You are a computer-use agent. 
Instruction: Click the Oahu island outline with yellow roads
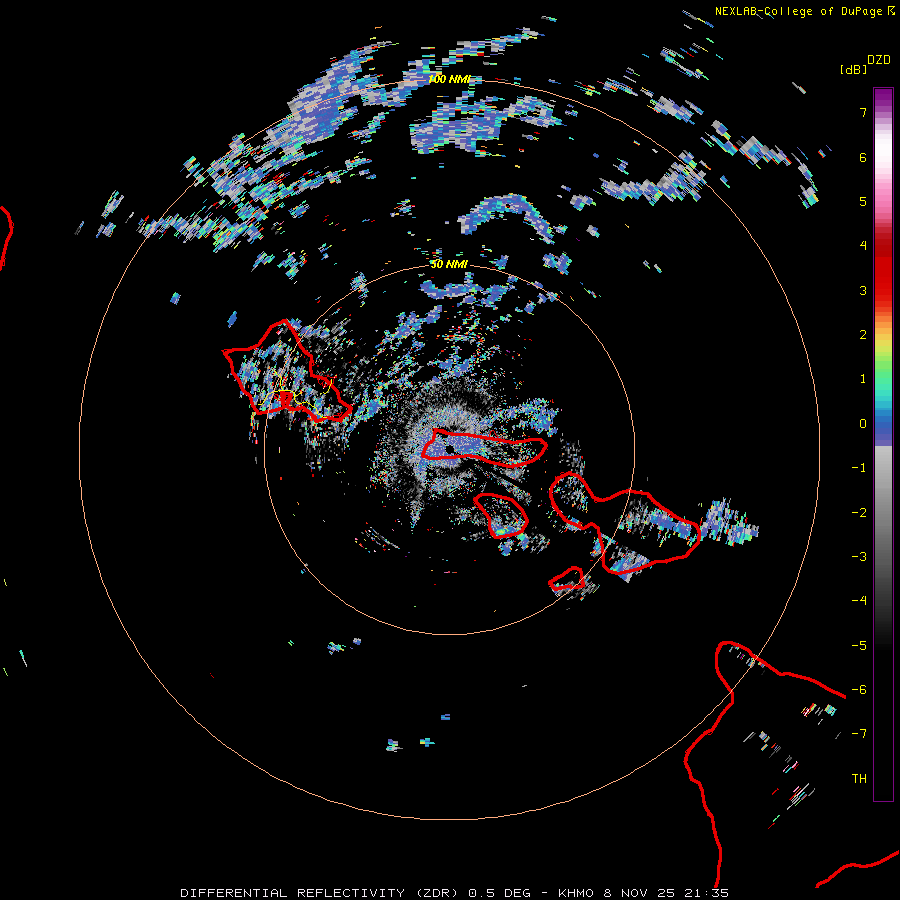click(x=286, y=371)
